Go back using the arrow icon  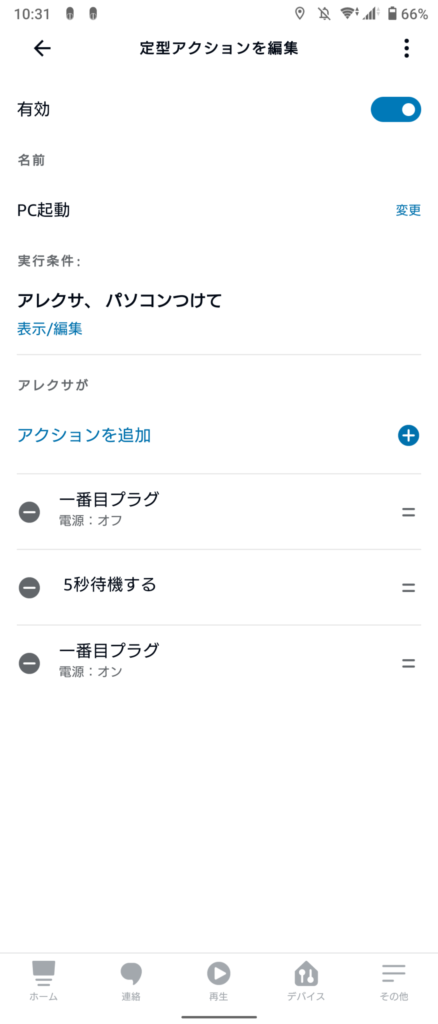click(42, 48)
